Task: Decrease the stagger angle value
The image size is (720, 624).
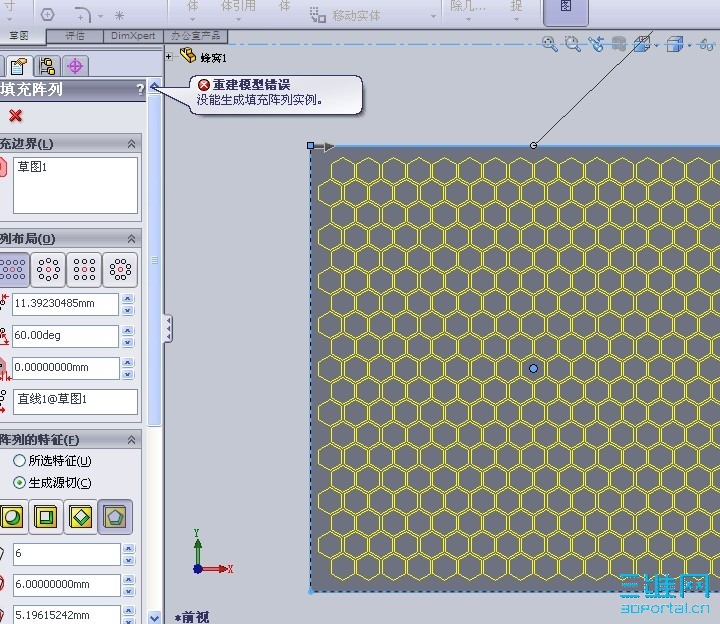Action: pos(128,342)
